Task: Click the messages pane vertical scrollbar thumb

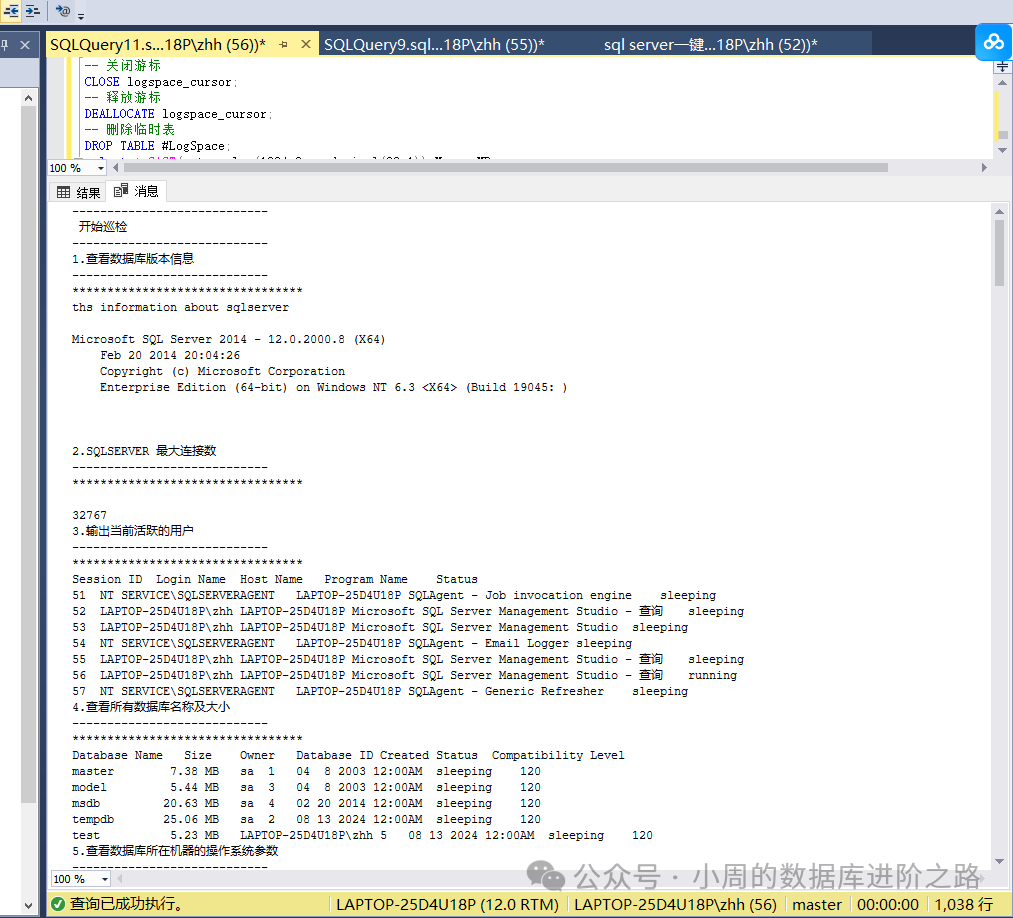Action: tap(999, 253)
